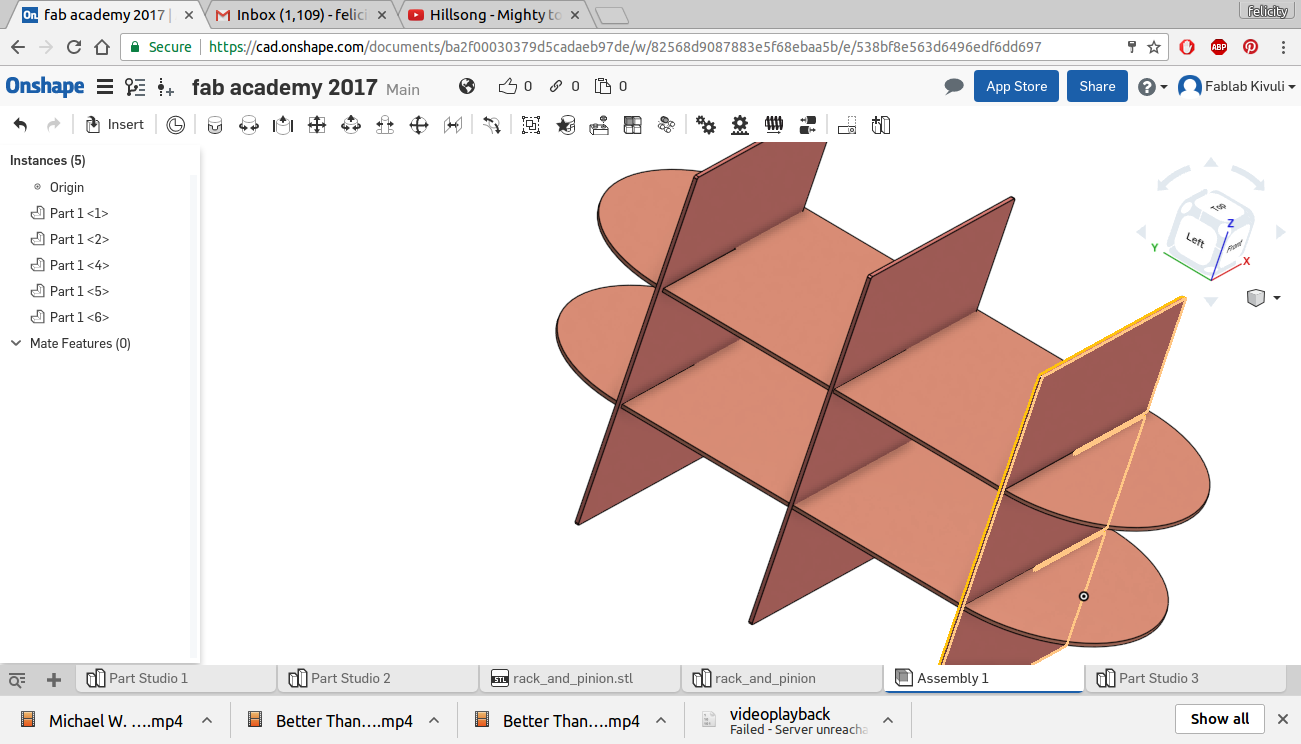Bookmark this page with the star icon

coord(1153,47)
